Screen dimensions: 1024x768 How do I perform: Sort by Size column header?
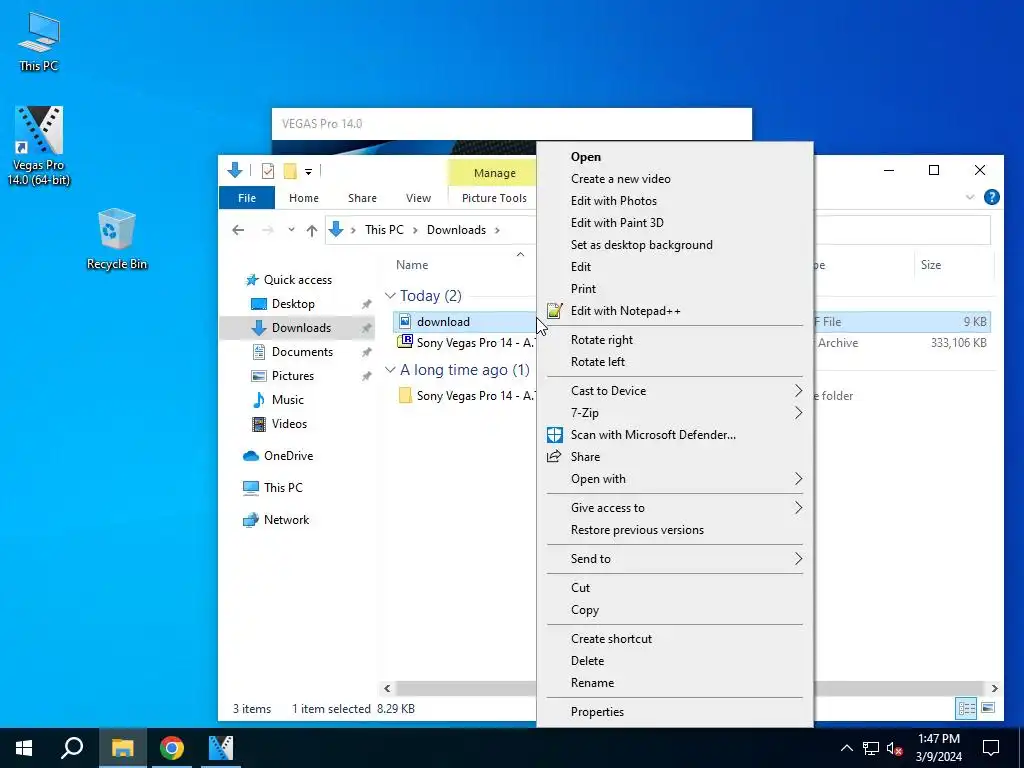pos(931,264)
